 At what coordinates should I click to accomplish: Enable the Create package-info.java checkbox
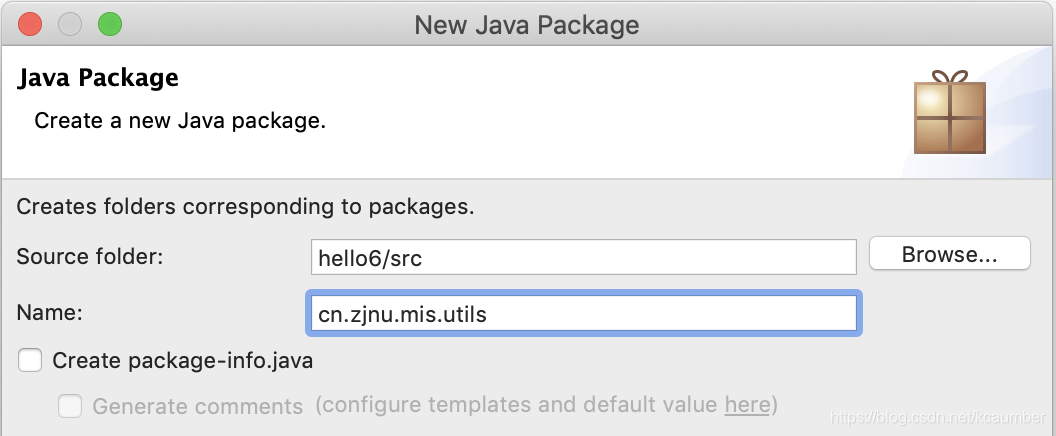pos(30,360)
